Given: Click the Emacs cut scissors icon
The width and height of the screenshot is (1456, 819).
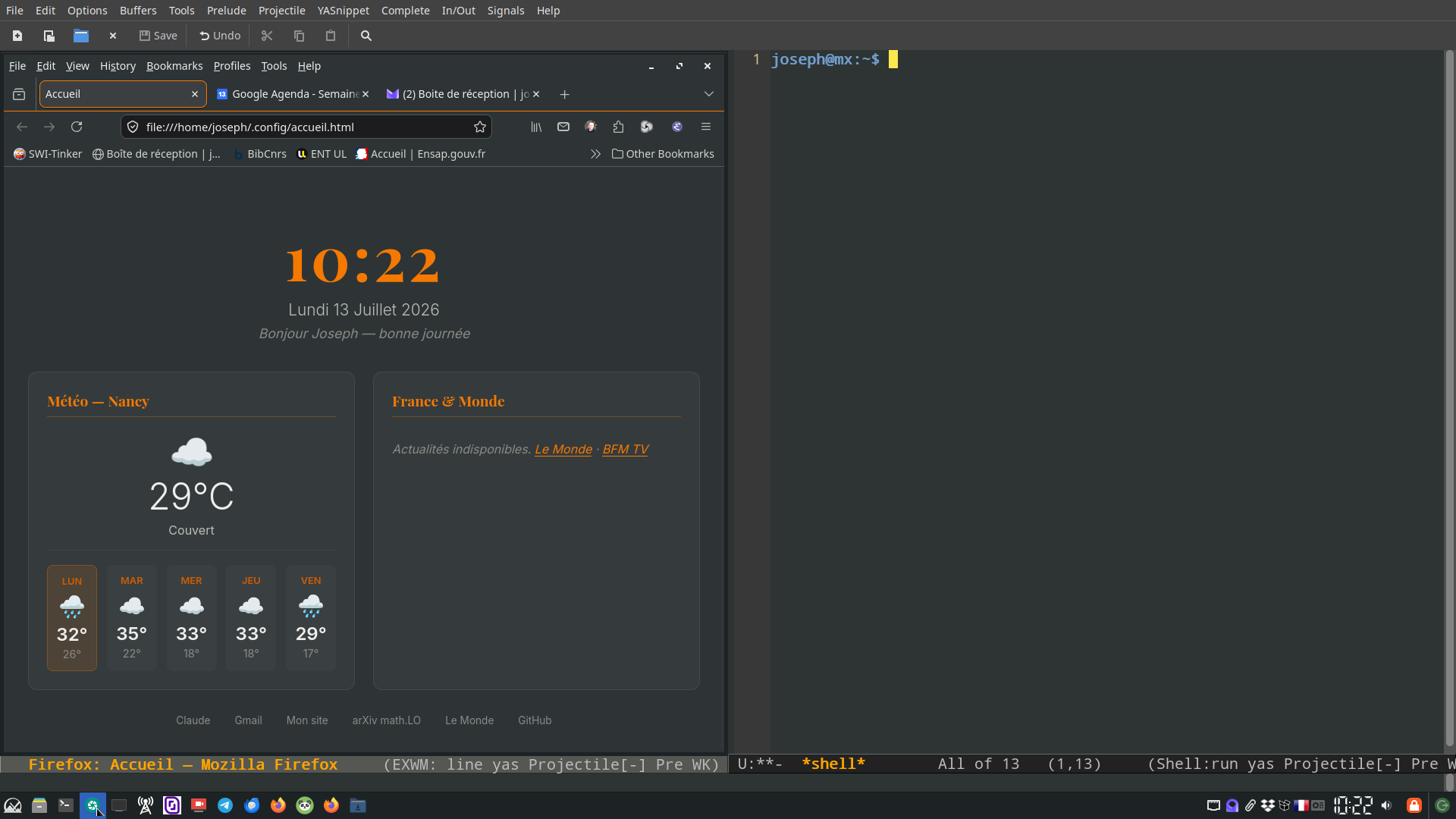Looking at the screenshot, I should coord(267,36).
